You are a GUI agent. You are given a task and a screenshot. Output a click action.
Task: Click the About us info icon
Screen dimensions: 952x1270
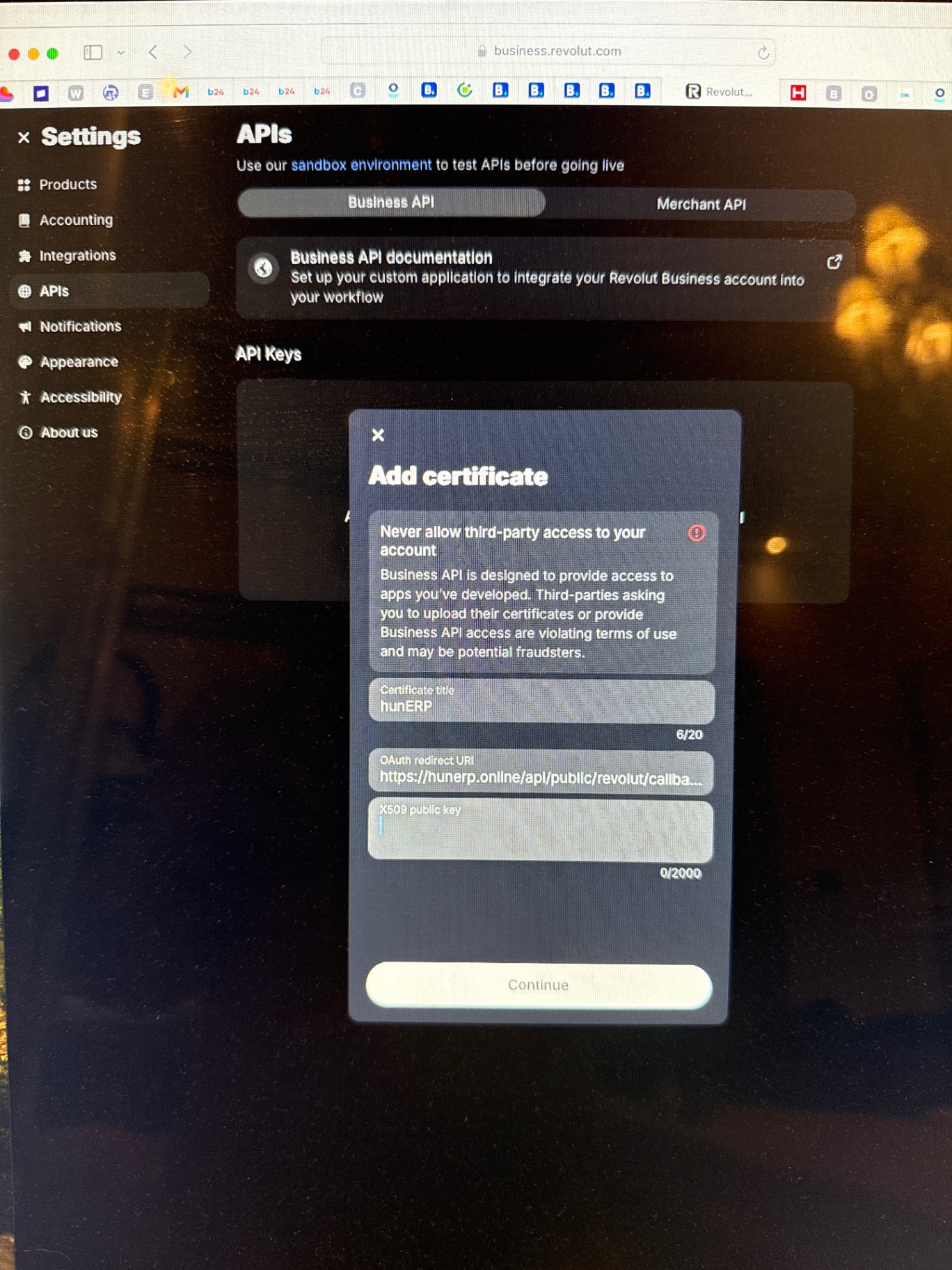(26, 432)
